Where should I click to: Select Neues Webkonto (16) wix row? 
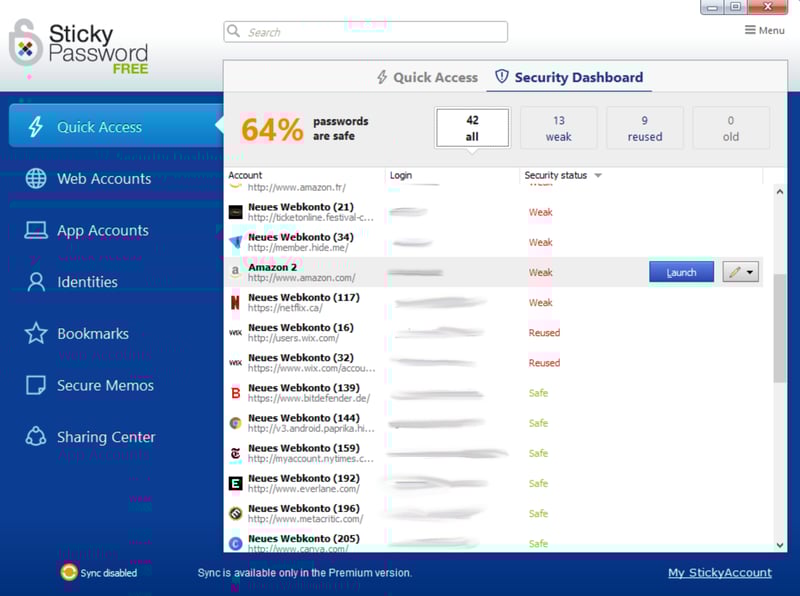493,332
